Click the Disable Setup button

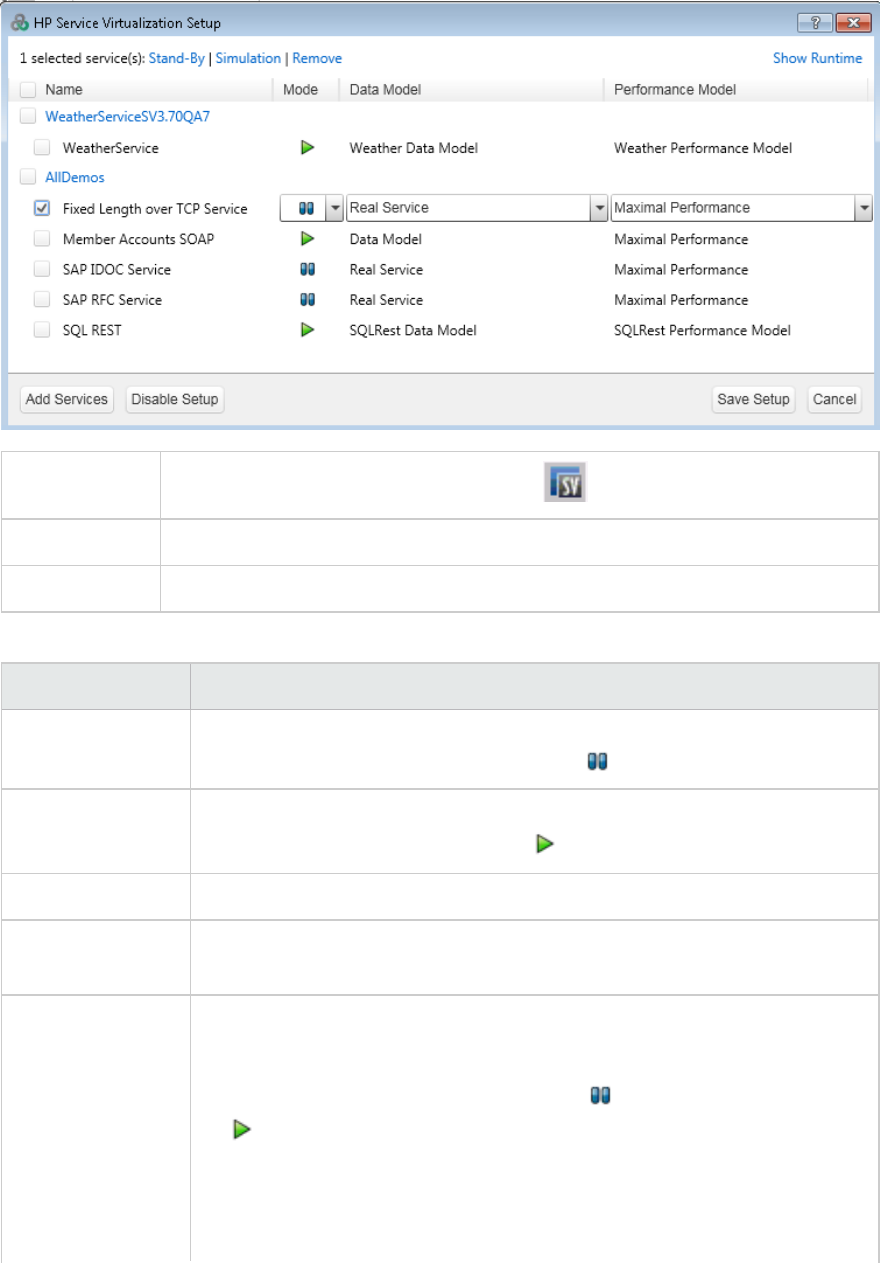pyautogui.click(x=175, y=399)
